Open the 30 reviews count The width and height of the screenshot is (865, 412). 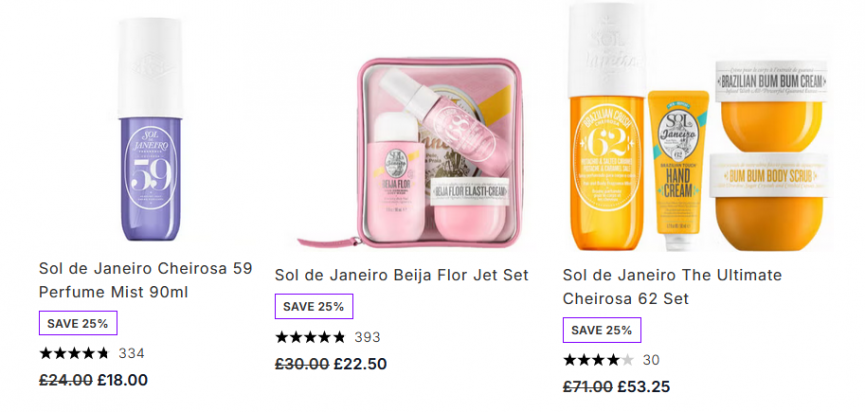coord(650,360)
